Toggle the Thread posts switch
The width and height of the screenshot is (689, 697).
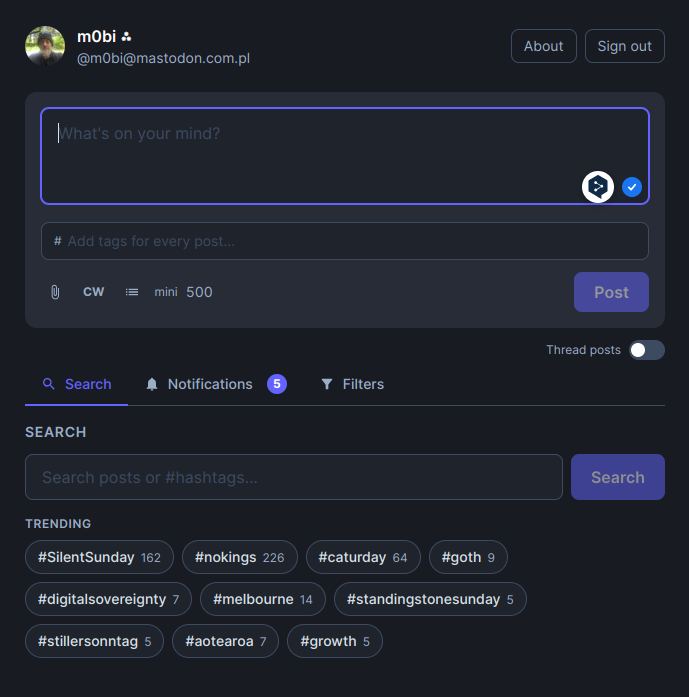coord(646,350)
